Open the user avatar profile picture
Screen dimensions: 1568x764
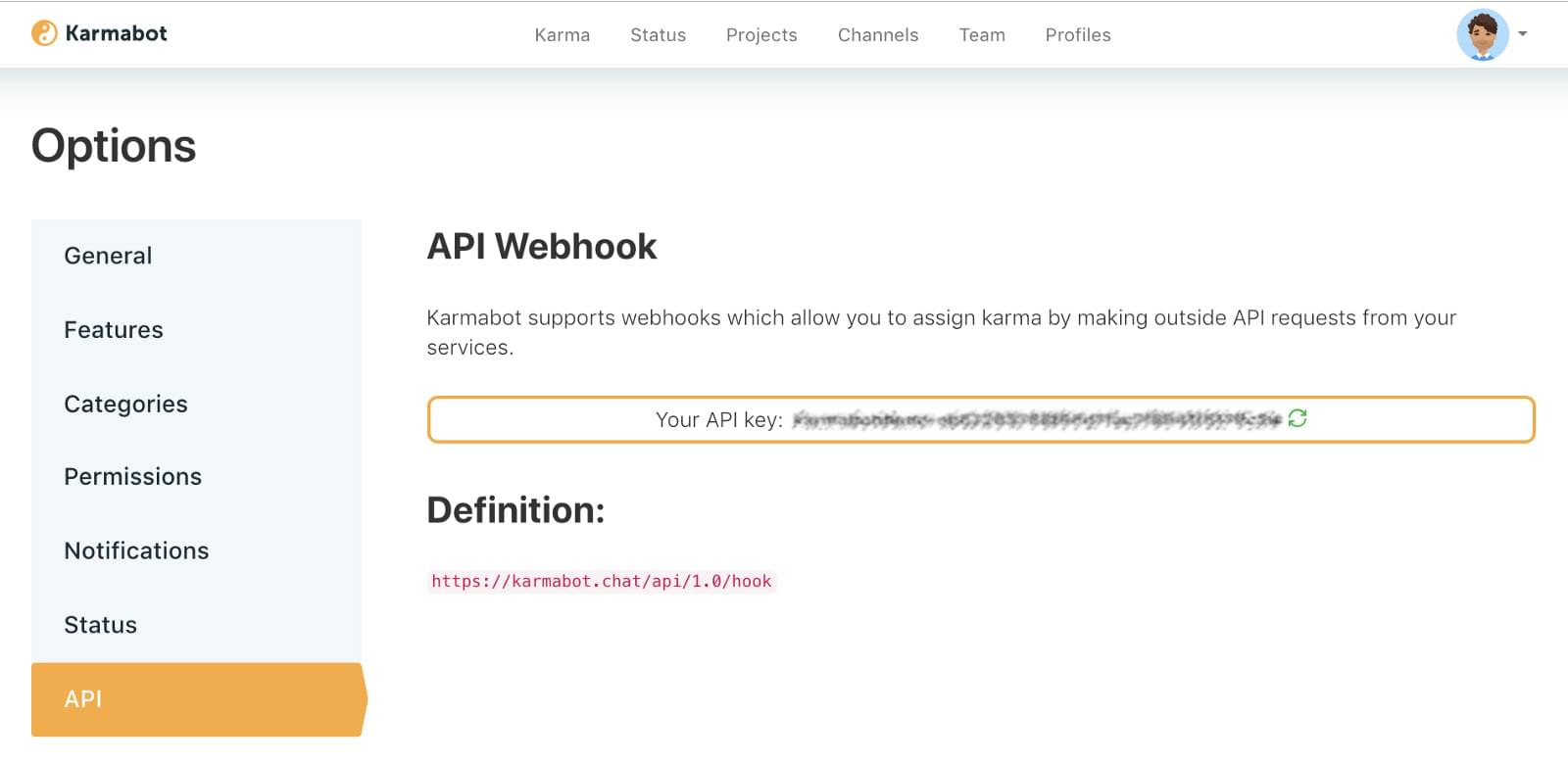click(x=1483, y=35)
